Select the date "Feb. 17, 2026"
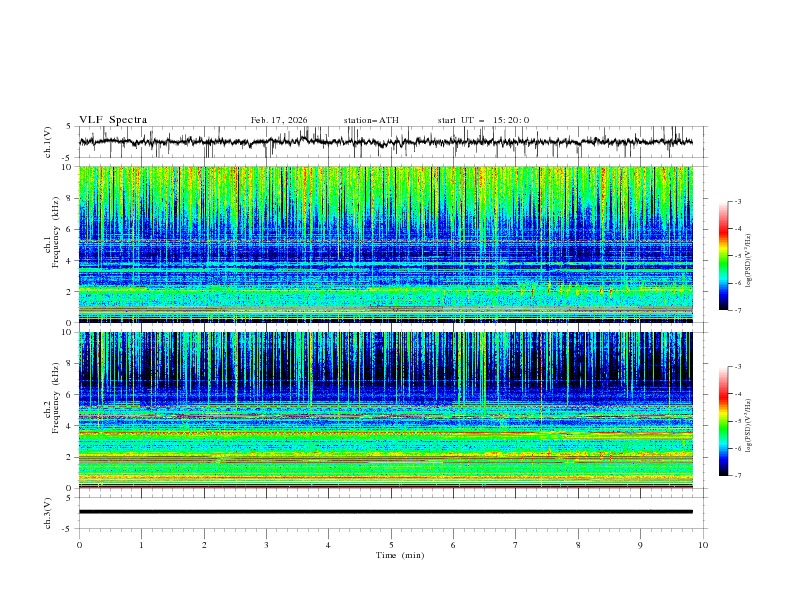The image size is (792, 612). 279,120
